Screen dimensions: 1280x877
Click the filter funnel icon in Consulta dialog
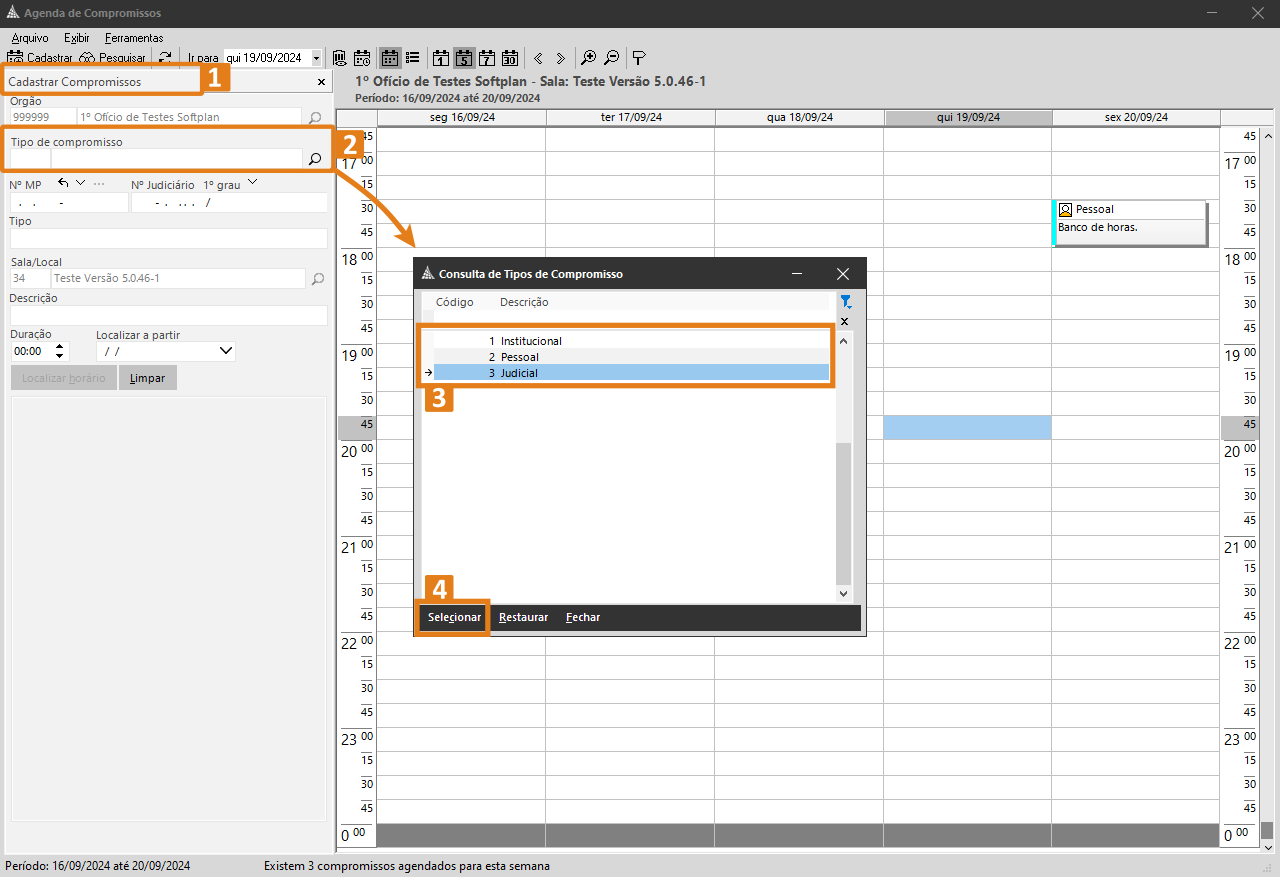pos(845,302)
